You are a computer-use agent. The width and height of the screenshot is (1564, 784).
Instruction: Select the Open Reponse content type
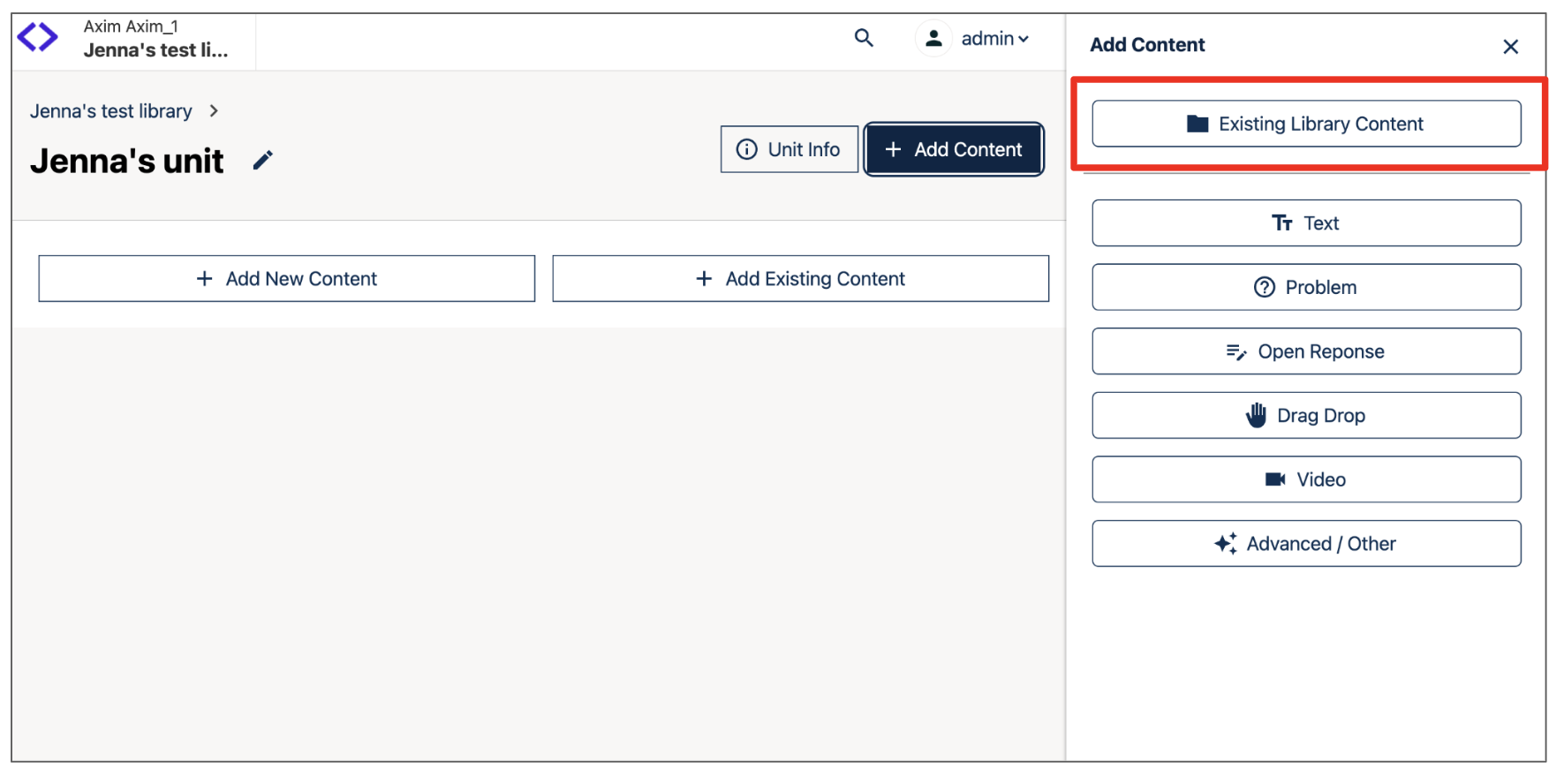[x=1305, y=351]
